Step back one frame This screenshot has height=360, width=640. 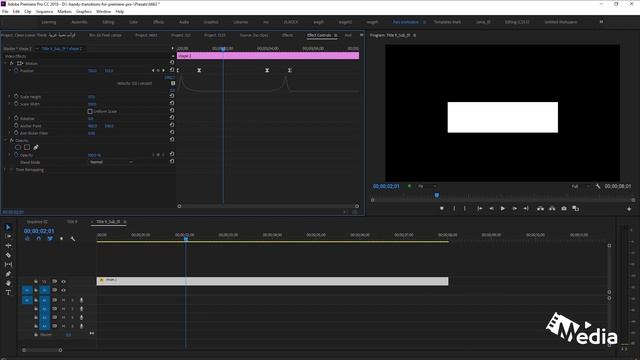click(x=491, y=209)
